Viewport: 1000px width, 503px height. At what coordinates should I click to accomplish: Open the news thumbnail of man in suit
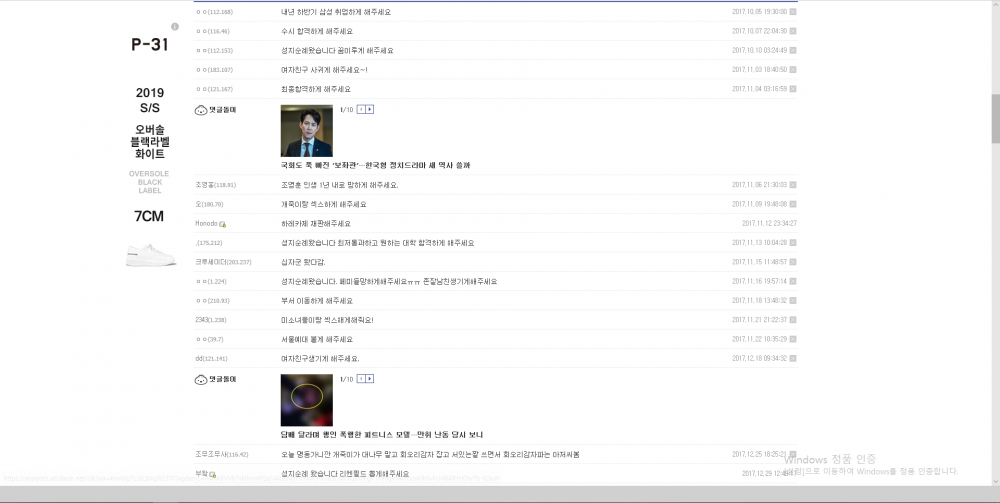306,130
